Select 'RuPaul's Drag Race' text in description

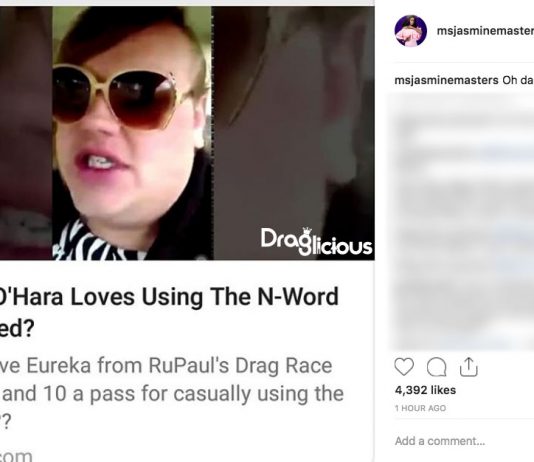click(240, 366)
